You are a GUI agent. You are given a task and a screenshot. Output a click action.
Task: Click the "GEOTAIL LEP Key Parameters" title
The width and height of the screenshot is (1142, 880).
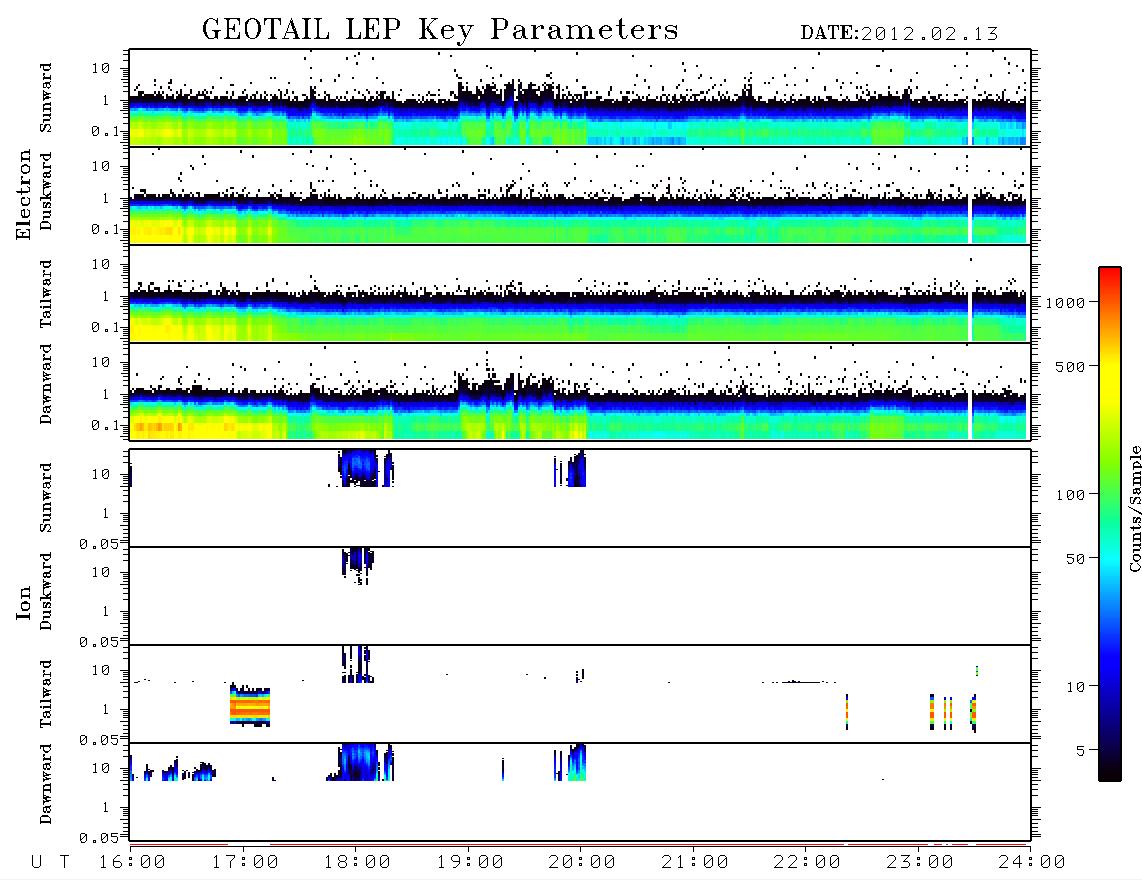[x=440, y=30]
